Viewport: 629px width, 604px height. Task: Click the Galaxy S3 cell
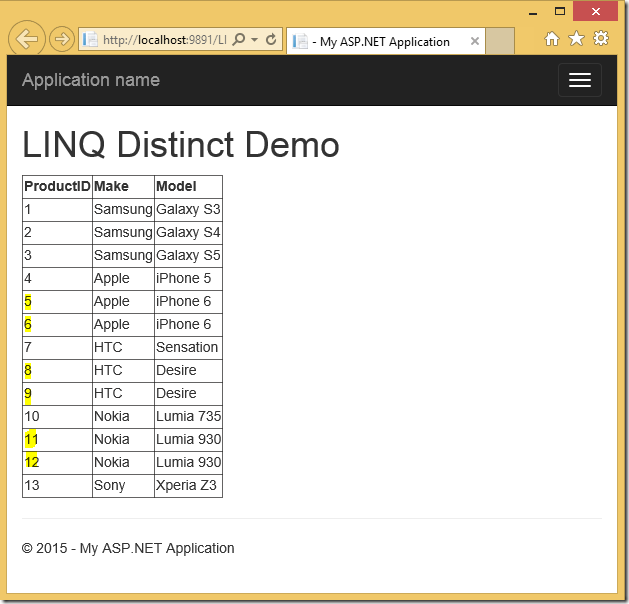(188, 209)
